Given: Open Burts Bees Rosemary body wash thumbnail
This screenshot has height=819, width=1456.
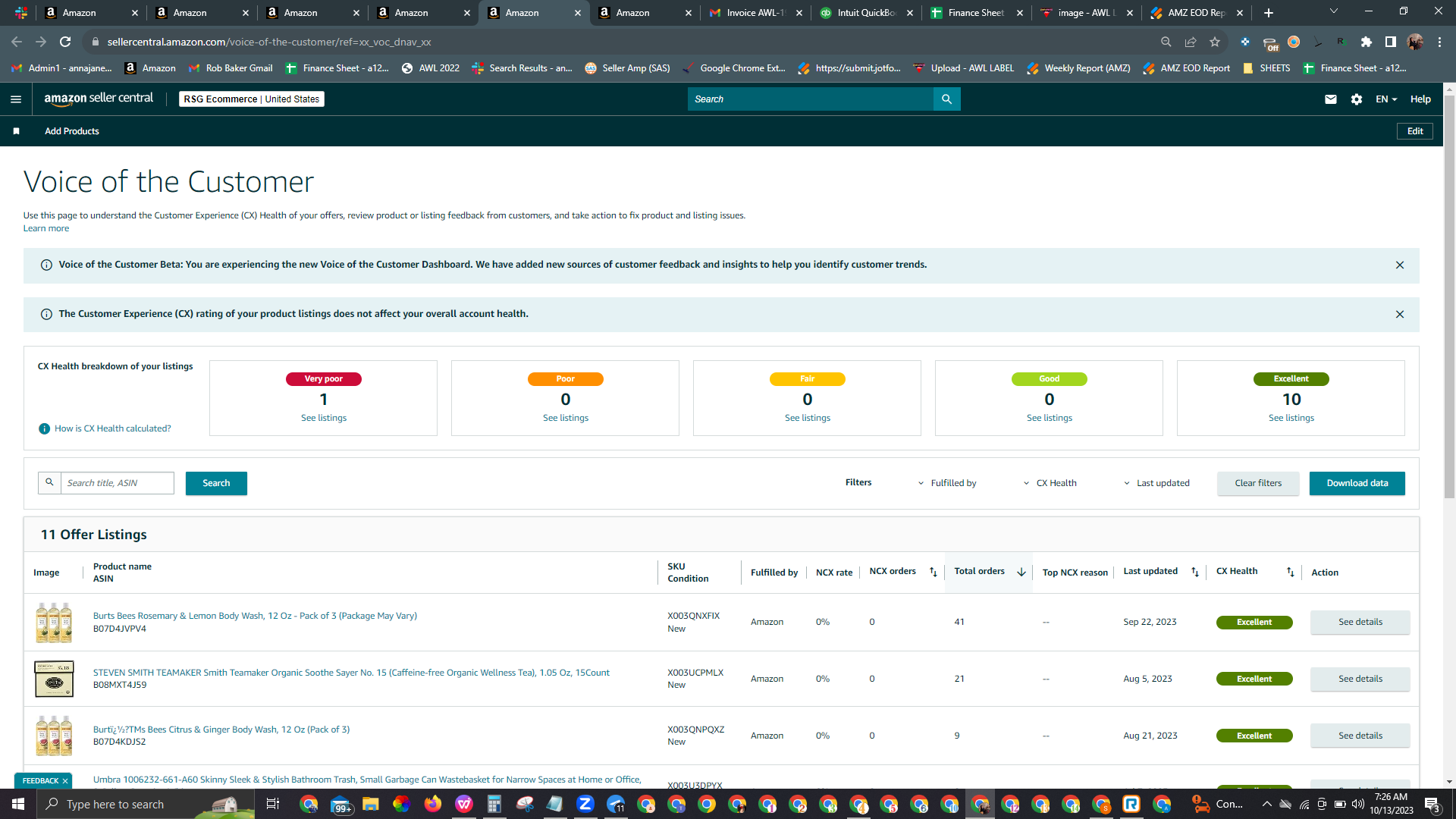Looking at the screenshot, I should [54, 623].
